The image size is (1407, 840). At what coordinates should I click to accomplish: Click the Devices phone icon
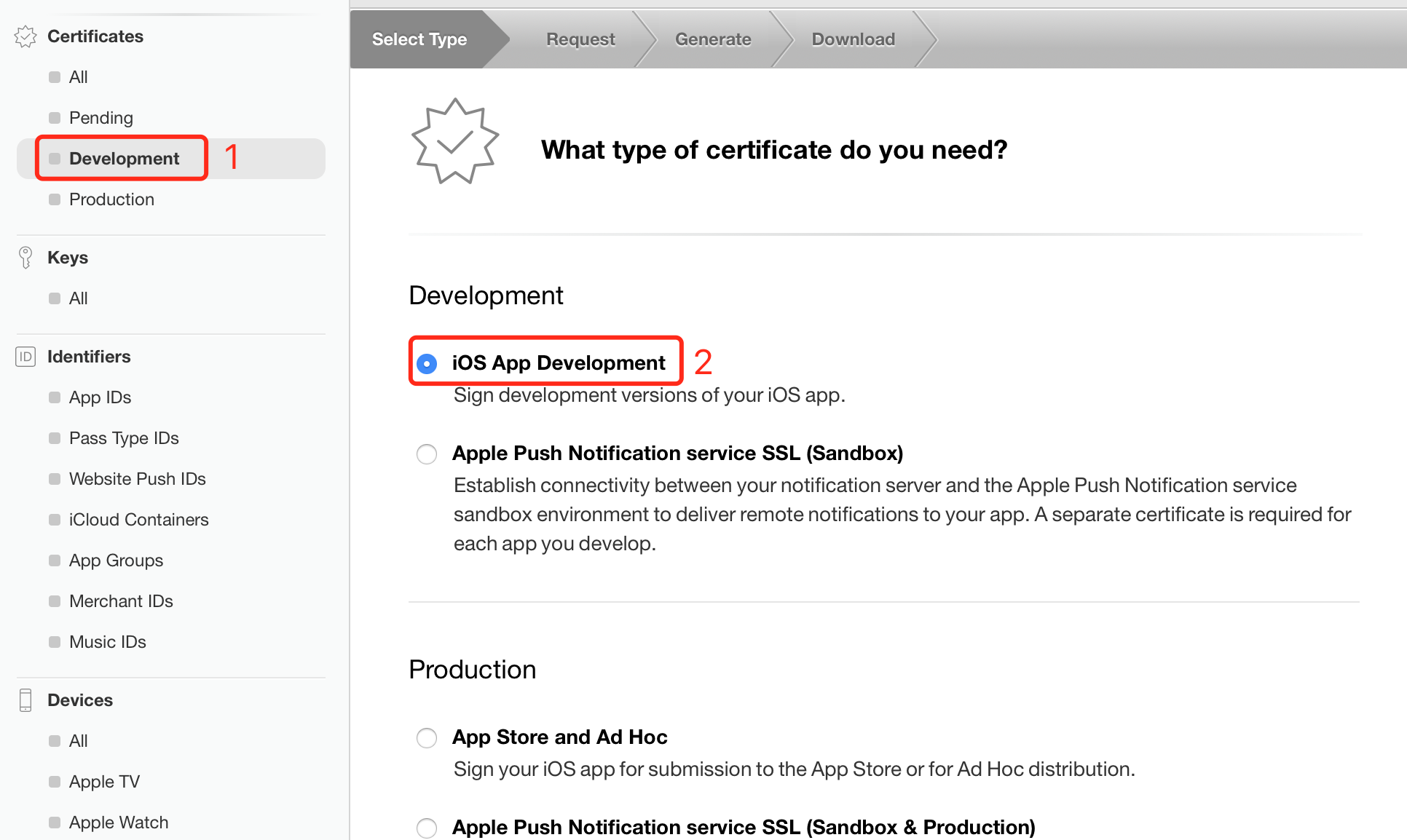25,700
